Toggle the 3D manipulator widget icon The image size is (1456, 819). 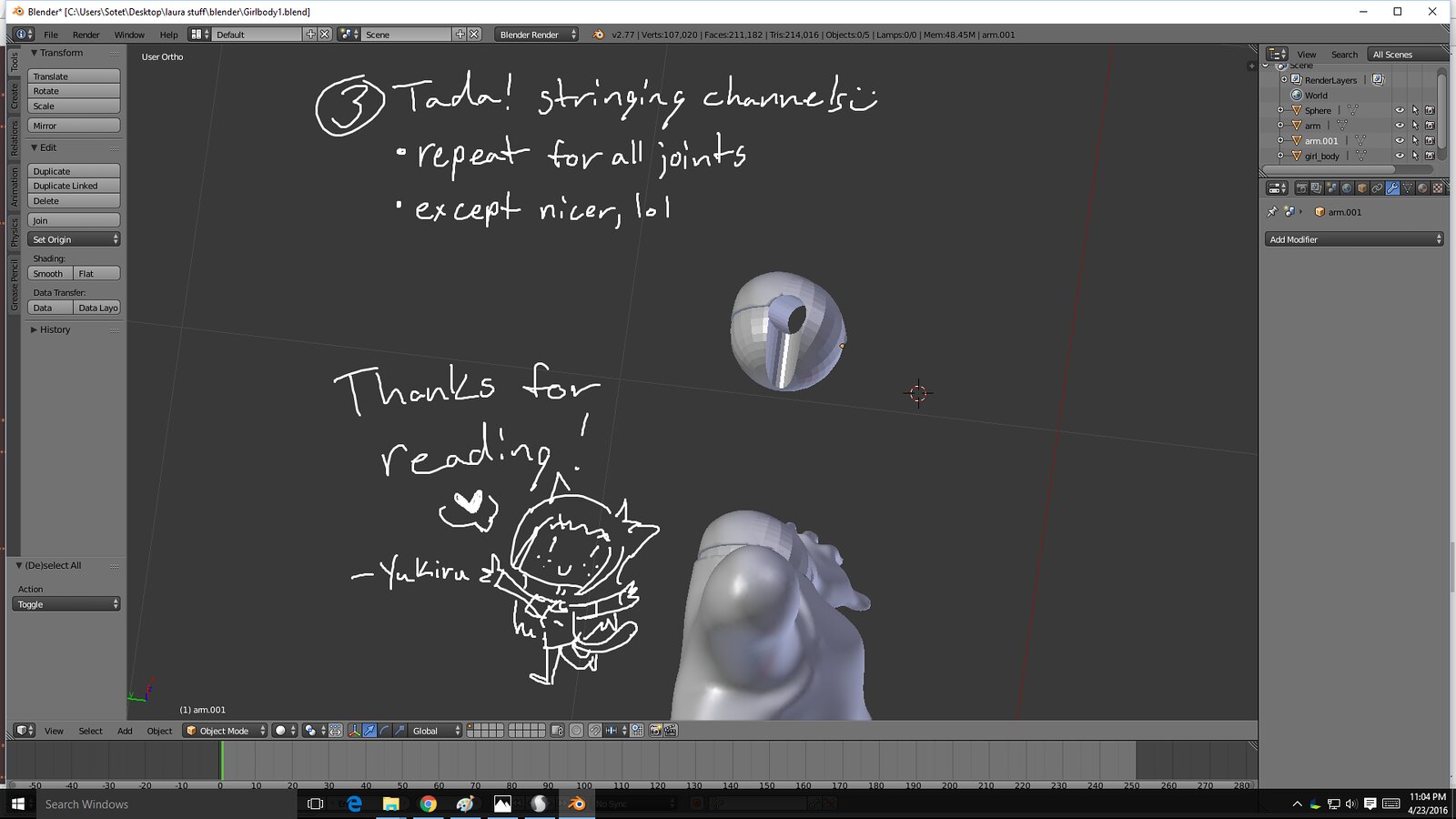point(355,731)
